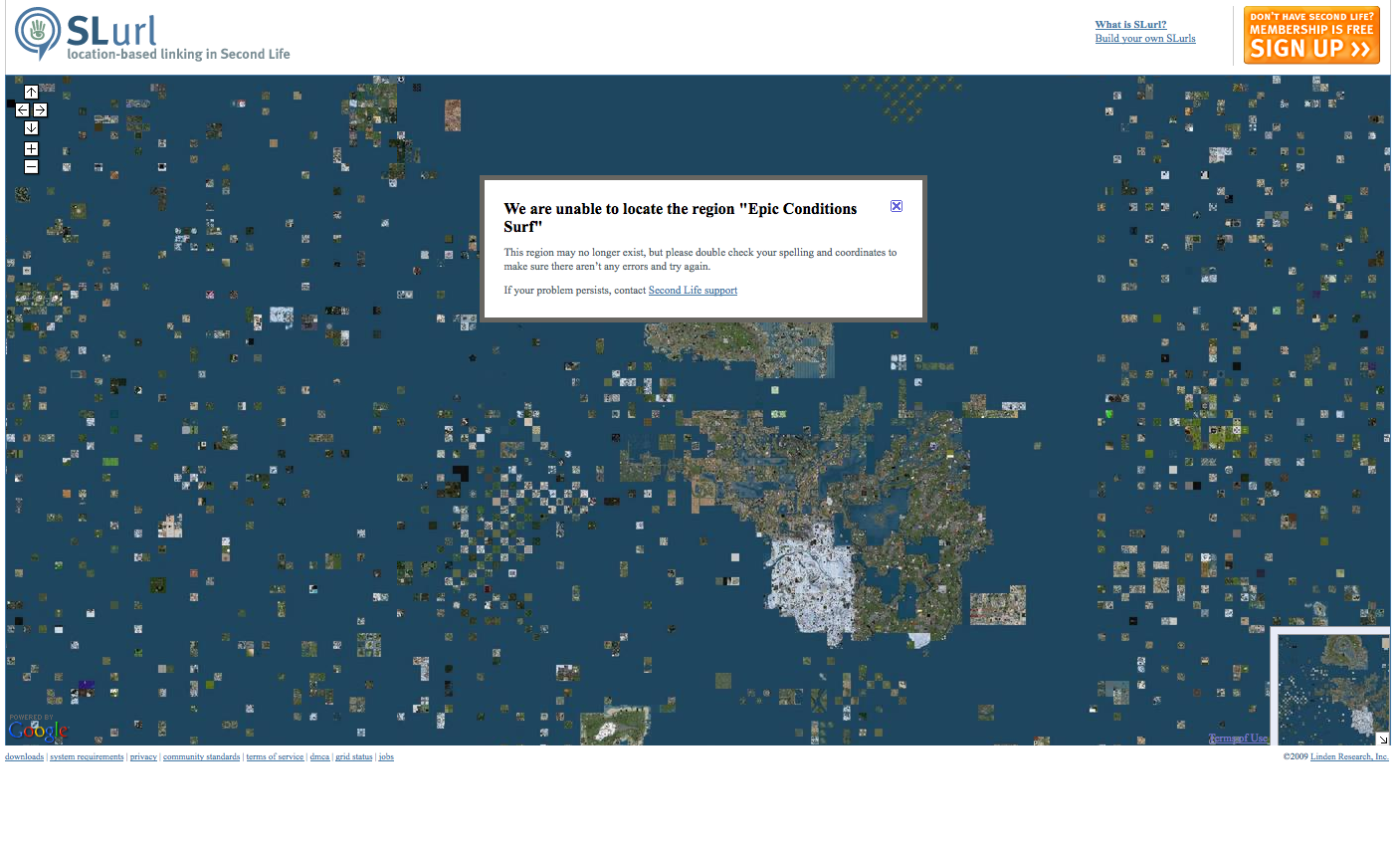1400x846 pixels.
Task: Collapse the overview mini-map with arrow
Action: tap(1382, 739)
